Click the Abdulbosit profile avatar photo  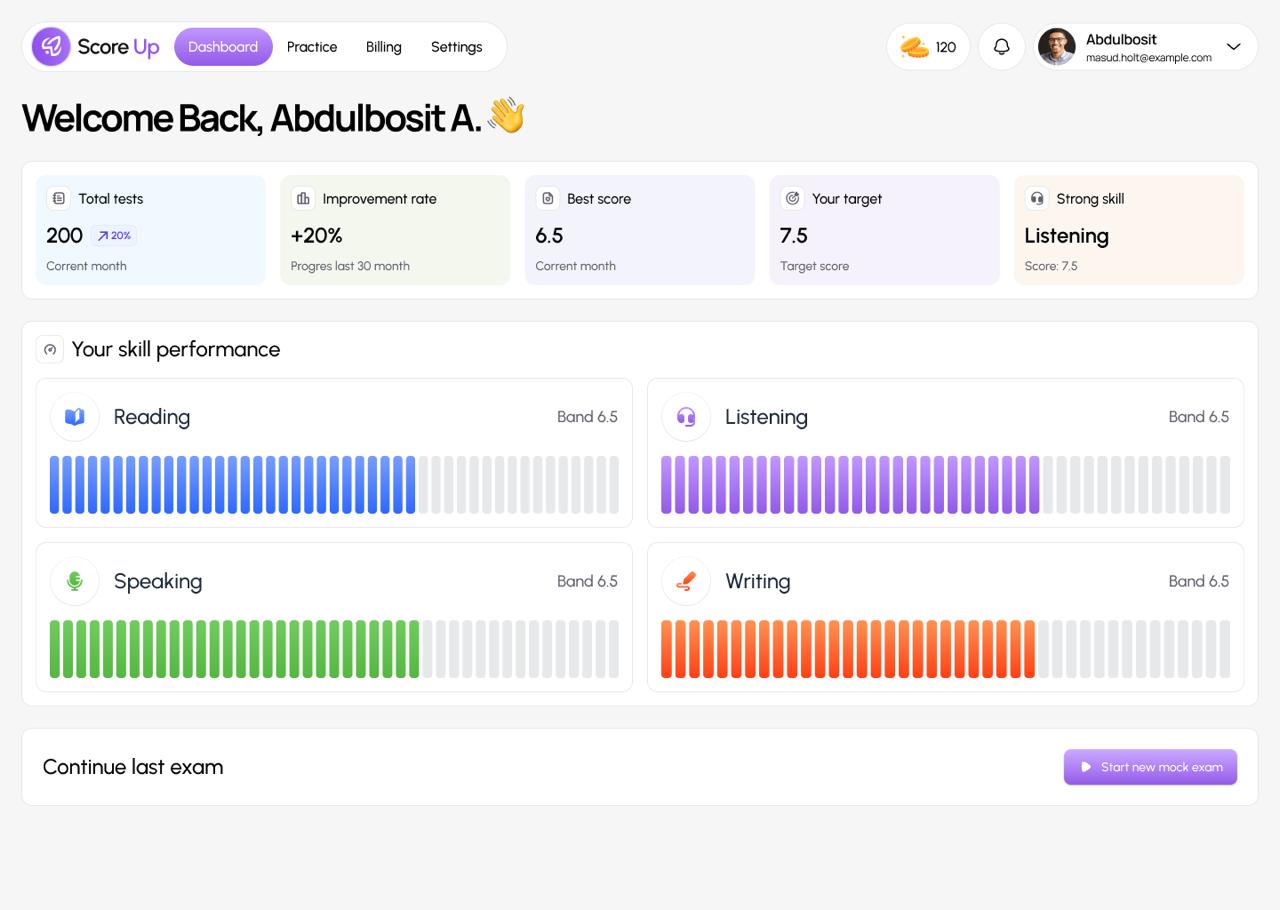[1057, 47]
